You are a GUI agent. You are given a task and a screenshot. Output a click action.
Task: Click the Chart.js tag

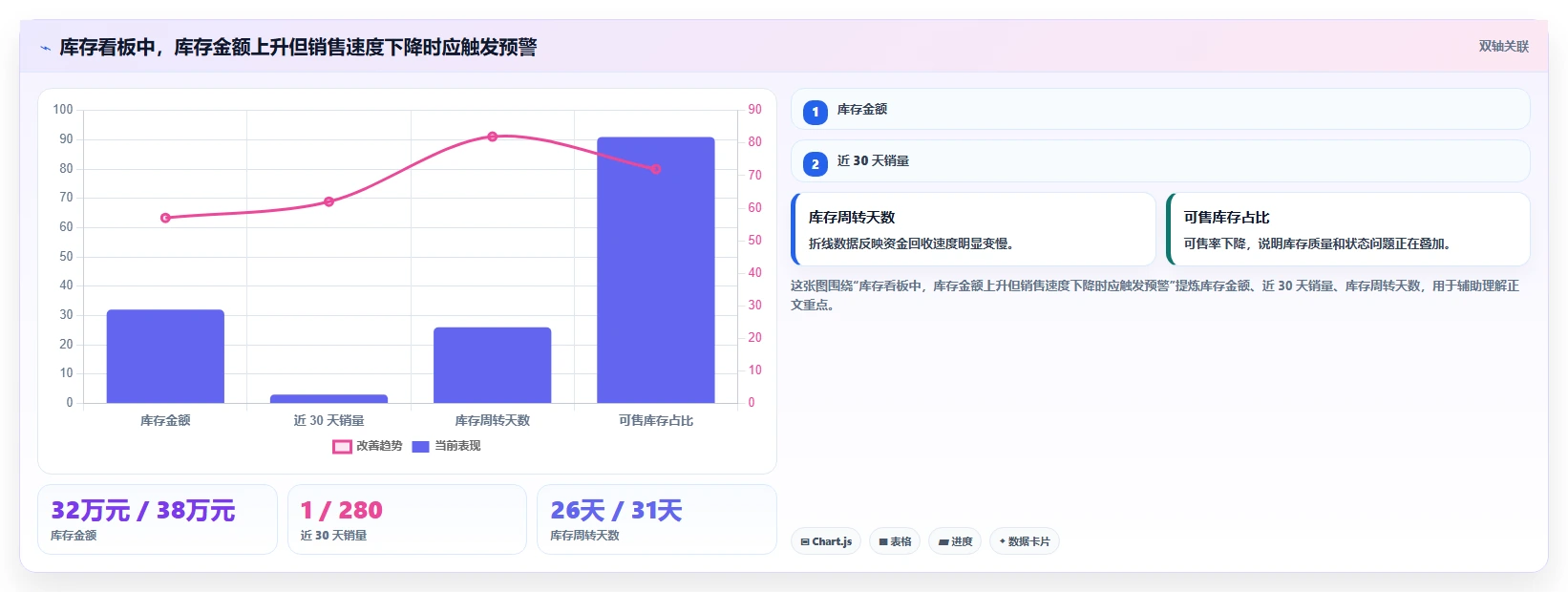click(x=826, y=541)
